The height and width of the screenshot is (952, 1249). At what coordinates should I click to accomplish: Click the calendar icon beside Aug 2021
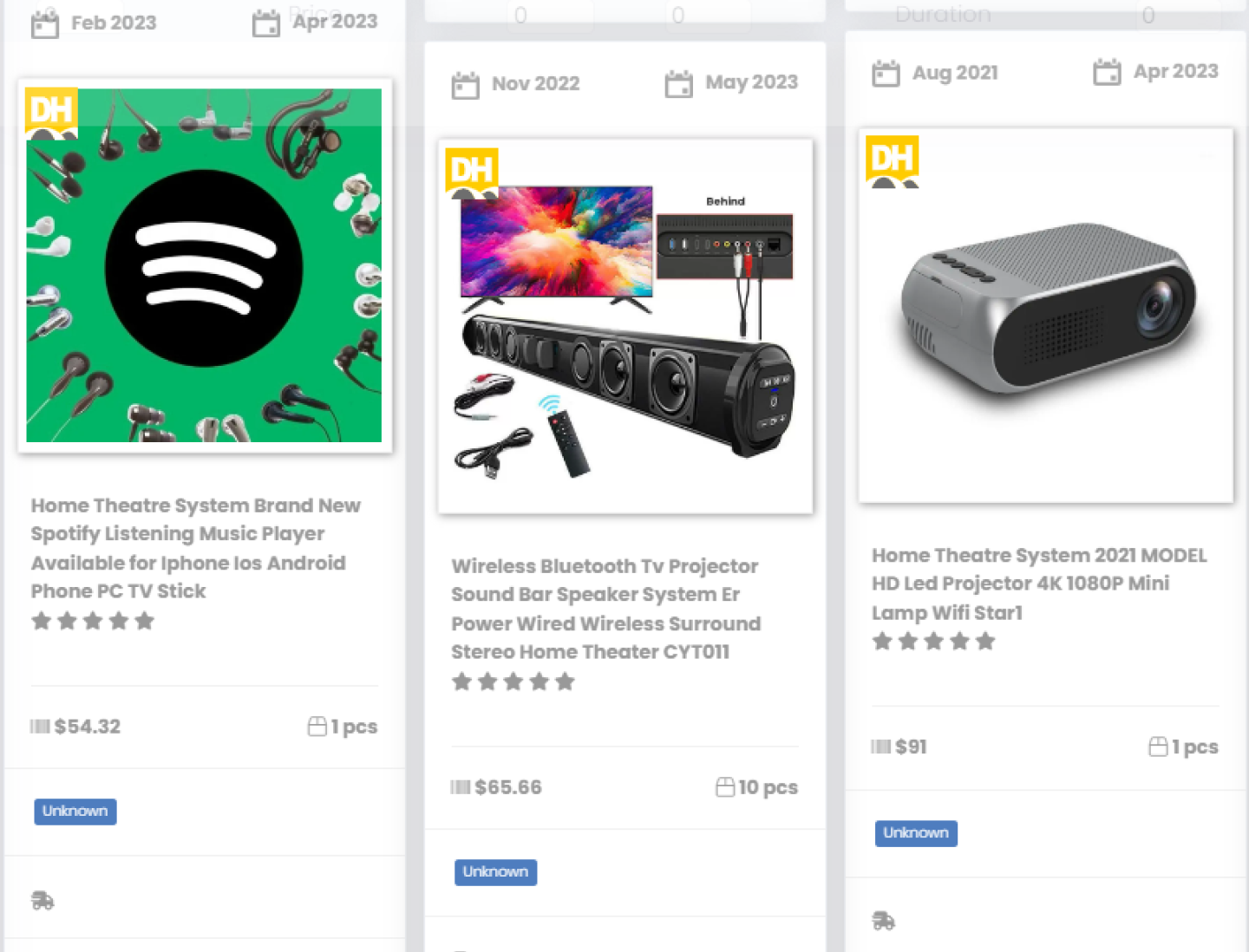[x=886, y=74]
